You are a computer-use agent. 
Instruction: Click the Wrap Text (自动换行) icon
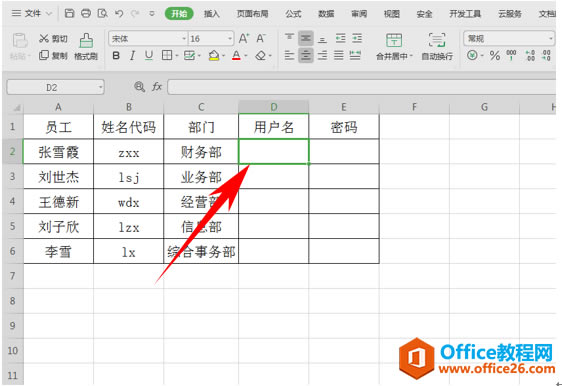437,40
